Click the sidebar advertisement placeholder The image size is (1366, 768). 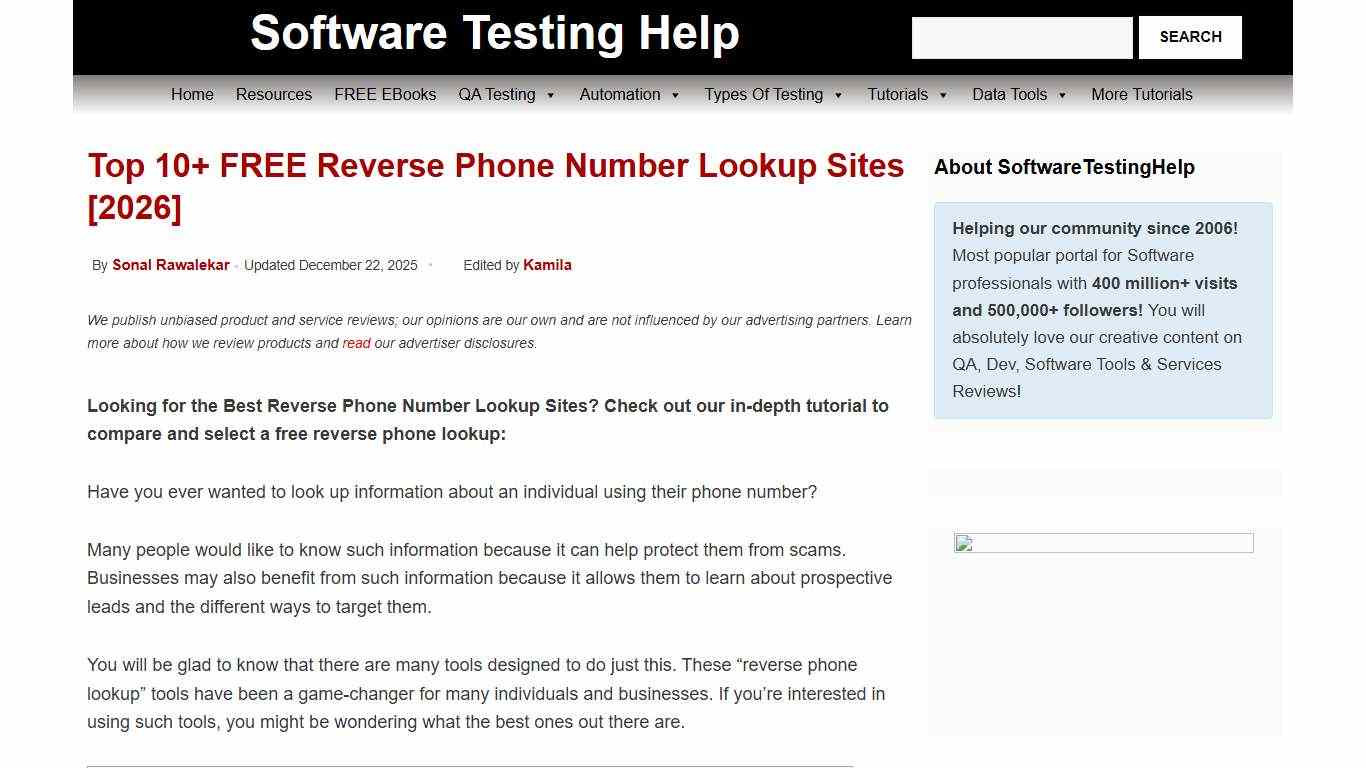pyautogui.click(x=1102, y=630)
